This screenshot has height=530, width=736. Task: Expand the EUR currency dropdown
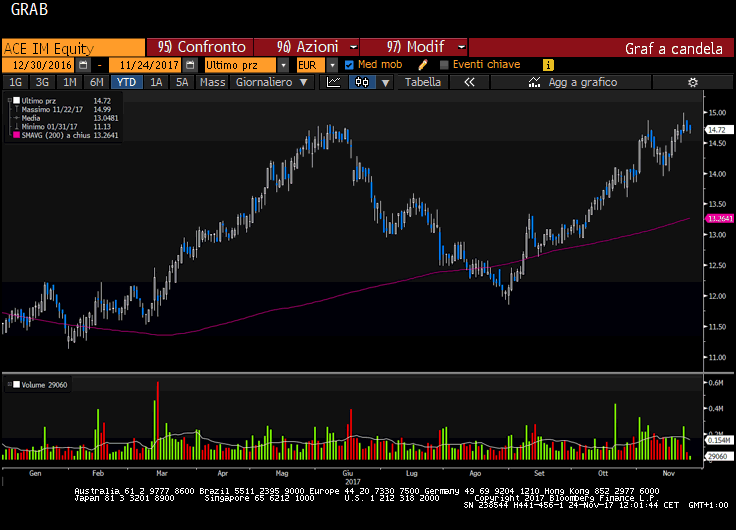pos(331,65)
